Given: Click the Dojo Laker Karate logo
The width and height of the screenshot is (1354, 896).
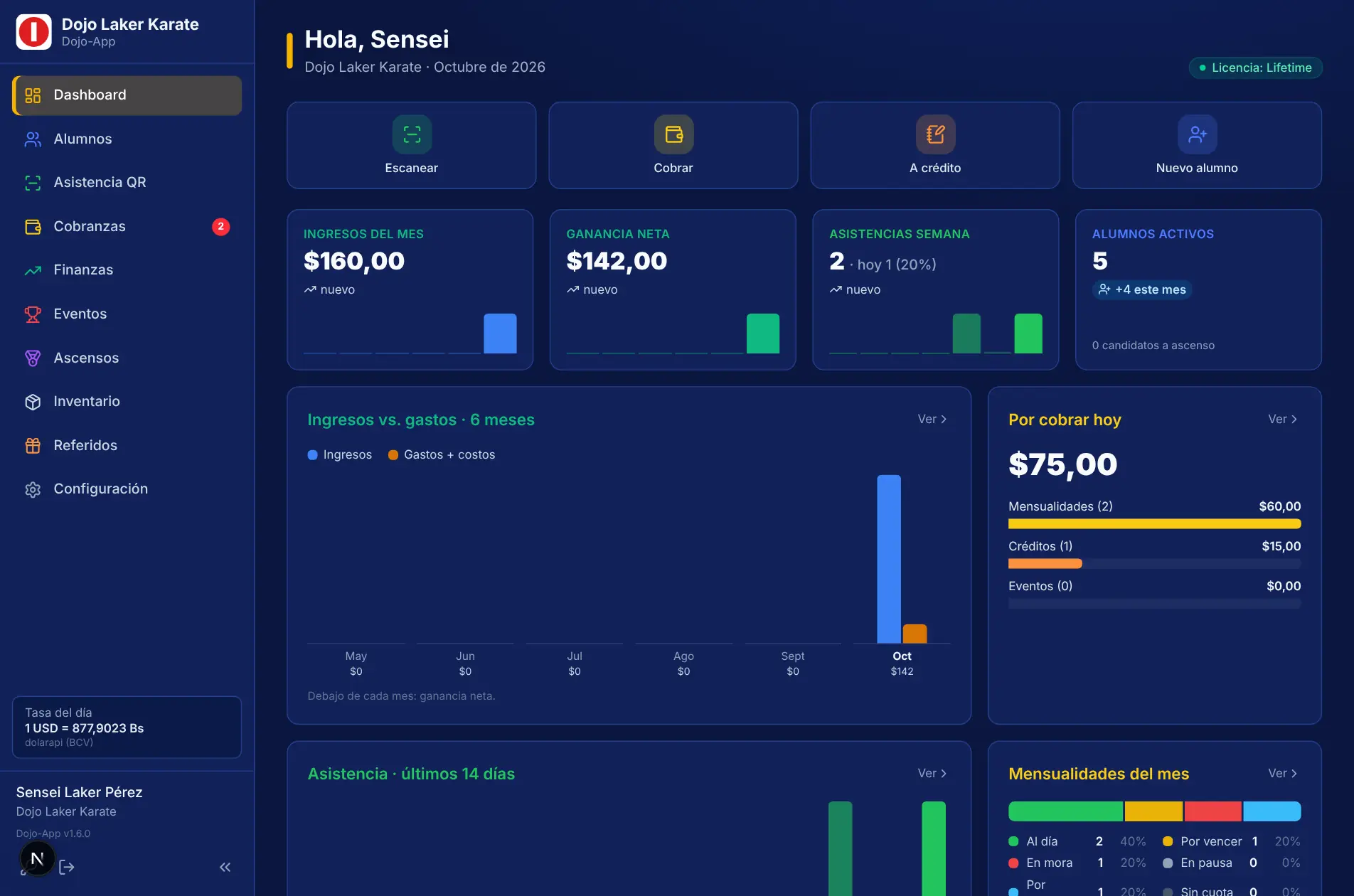Looking at the screenshot, I should [x=33, y=32].
